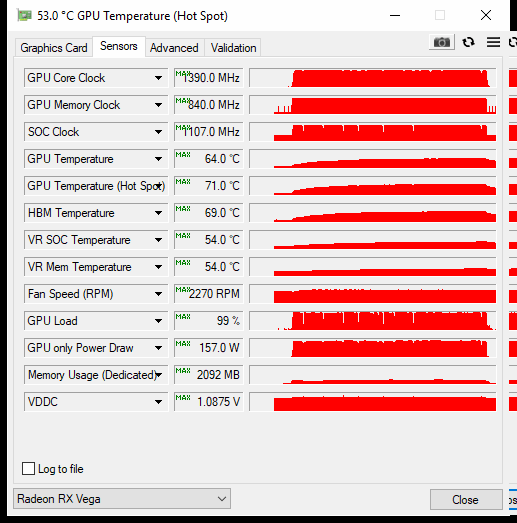Click the 1390.0 MHz core clock value
The image size is (517, 523).
[x=209, y=78]
